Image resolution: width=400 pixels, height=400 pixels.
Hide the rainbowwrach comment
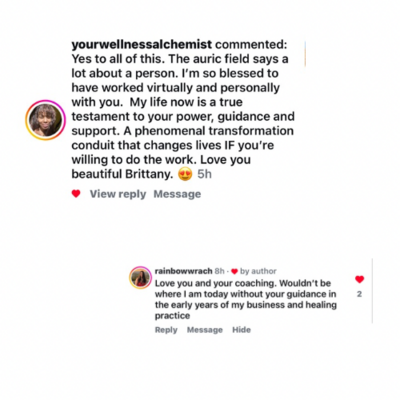[241, 330]
